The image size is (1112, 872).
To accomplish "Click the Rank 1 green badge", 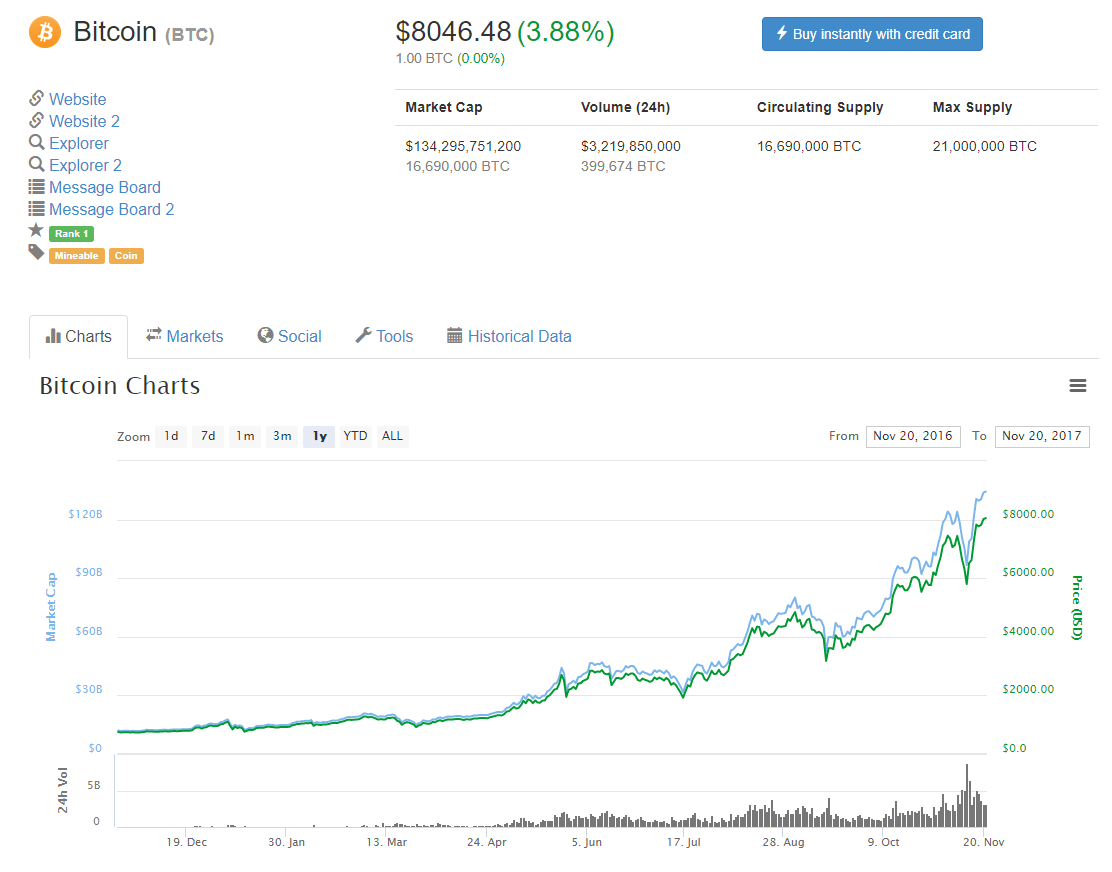I will 71,234.
